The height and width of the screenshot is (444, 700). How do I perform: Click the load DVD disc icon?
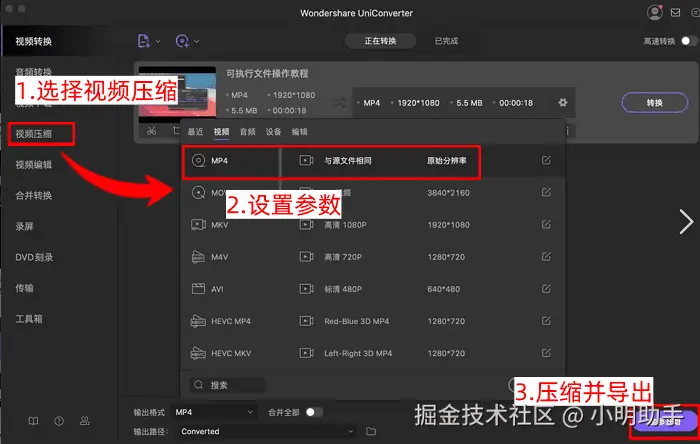coord(182,41)
